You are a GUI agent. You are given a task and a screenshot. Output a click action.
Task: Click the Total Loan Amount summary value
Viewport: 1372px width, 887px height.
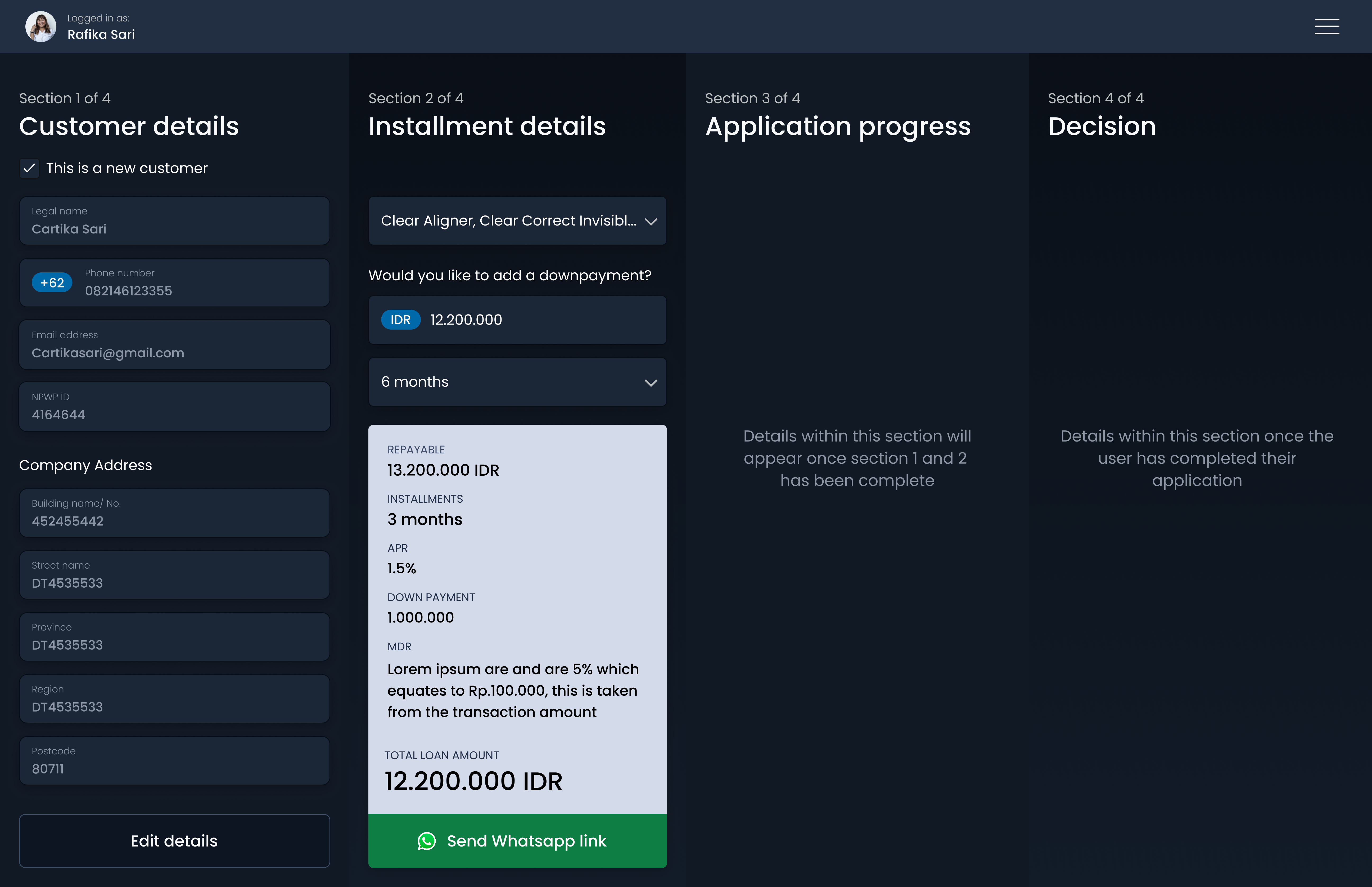pos(474,781)
